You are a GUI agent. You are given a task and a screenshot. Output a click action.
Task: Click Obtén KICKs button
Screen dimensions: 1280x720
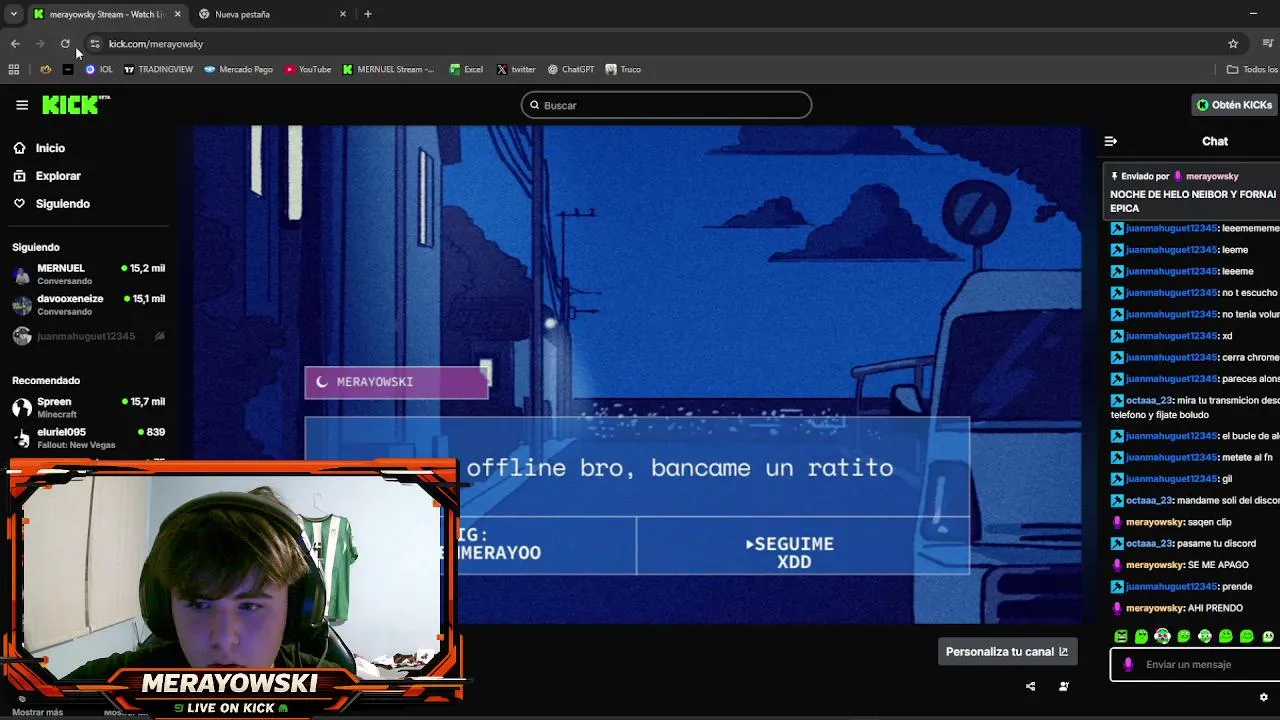(x=1234, y=105)
